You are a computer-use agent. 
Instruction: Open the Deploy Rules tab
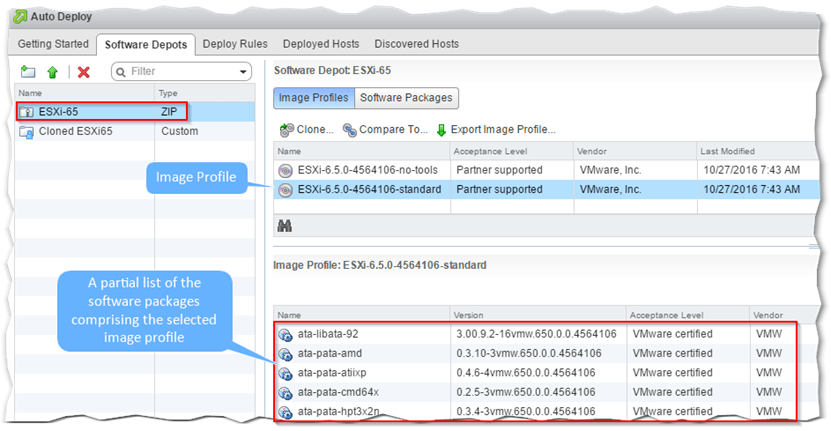[235, 44]
